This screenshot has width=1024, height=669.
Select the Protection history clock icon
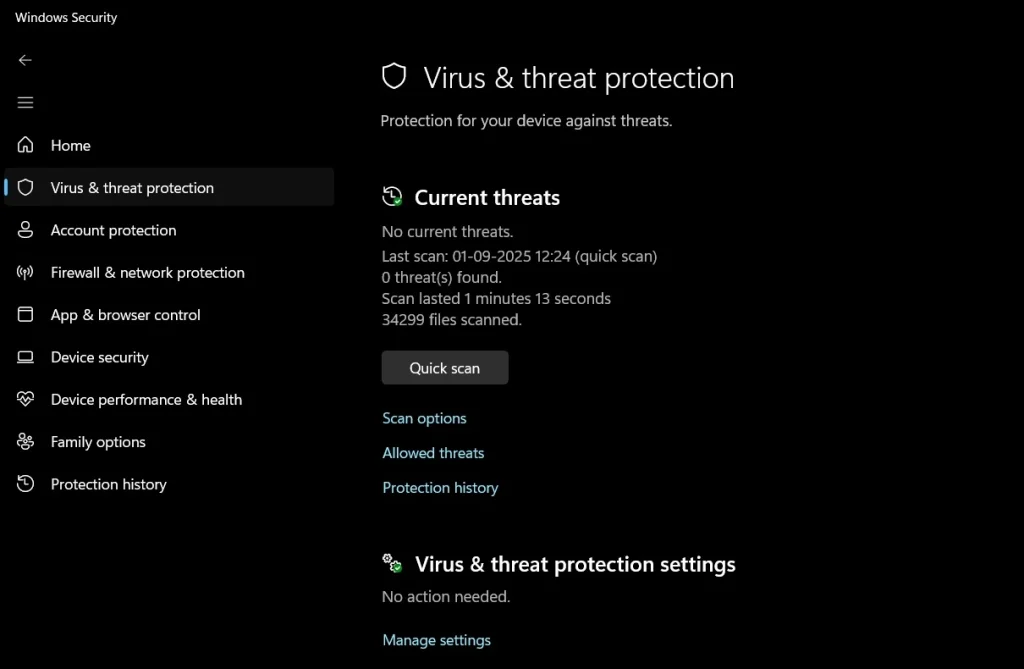25,484
